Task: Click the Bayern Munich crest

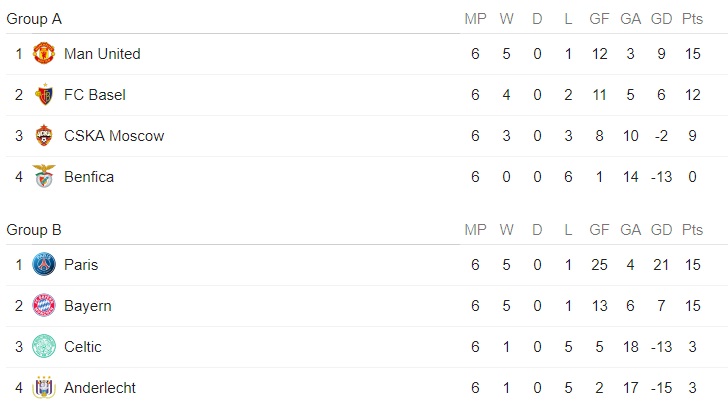Action: point(44,306)
